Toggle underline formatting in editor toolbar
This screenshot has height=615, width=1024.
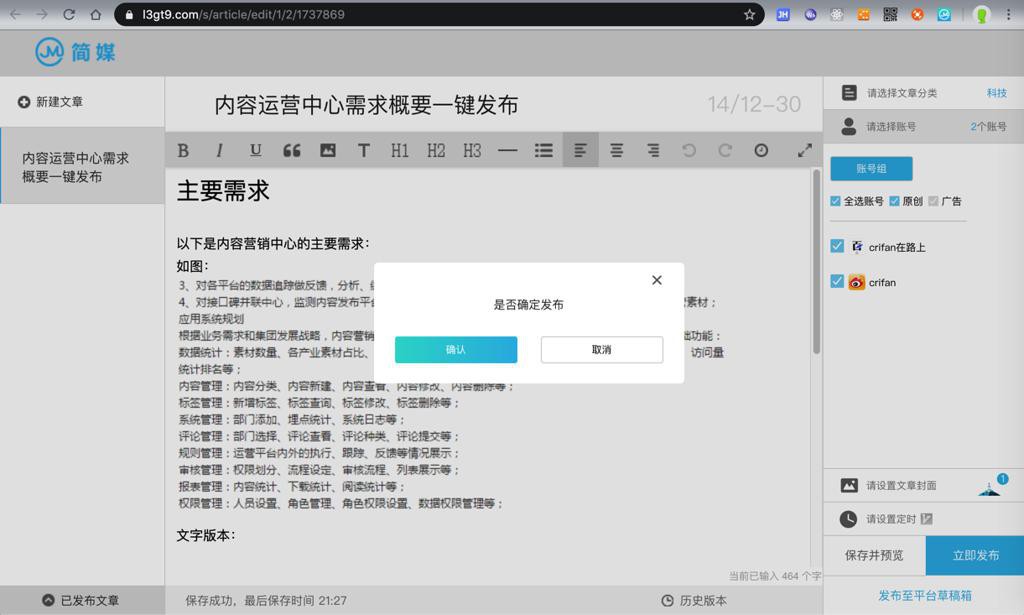coord(255,150)
